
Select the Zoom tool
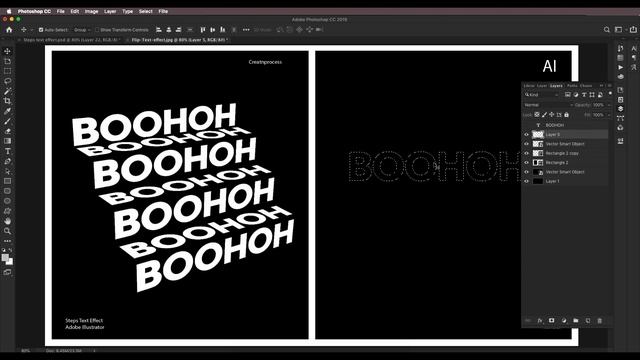click(x=7, y=231)
